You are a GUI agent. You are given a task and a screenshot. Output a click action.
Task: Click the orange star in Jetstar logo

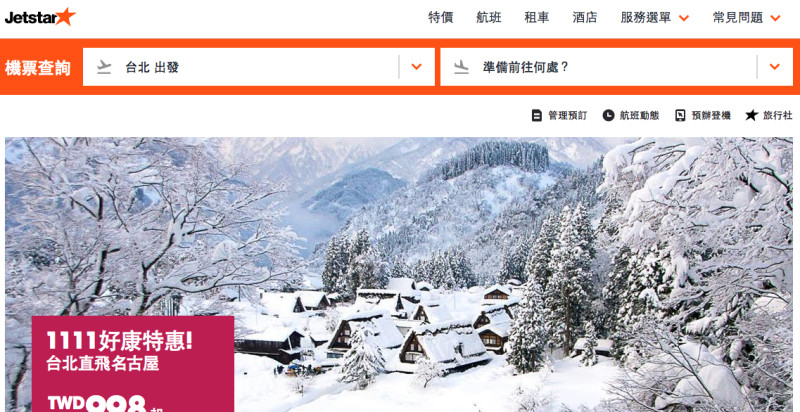[x=65, y=16]
